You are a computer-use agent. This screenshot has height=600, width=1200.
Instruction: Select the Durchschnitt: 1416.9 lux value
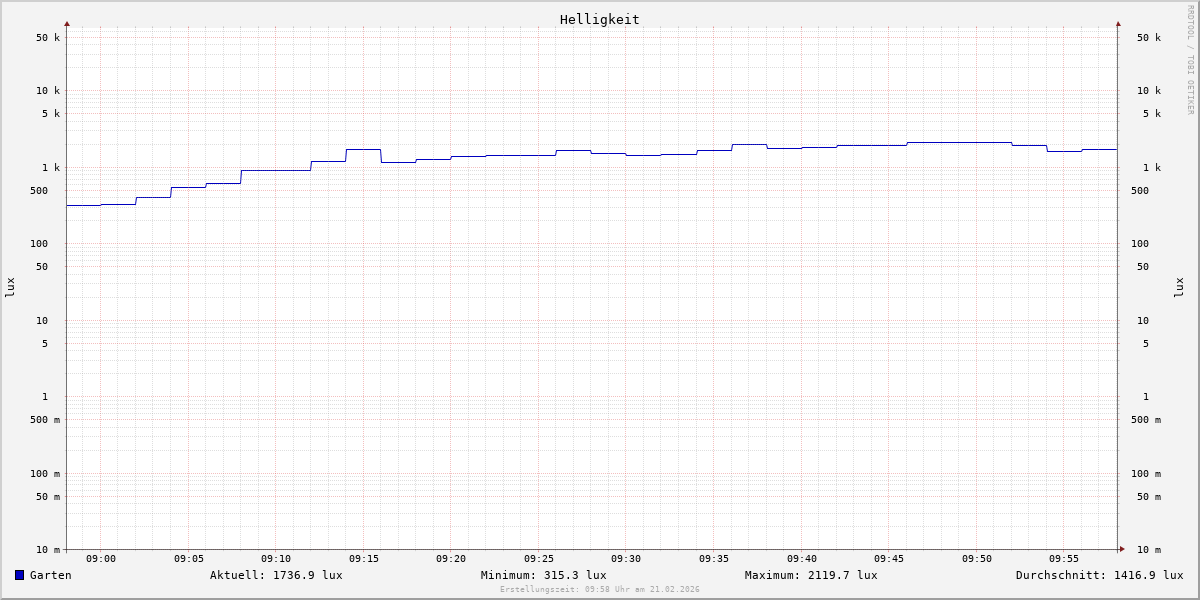(x=1099, y=575)
